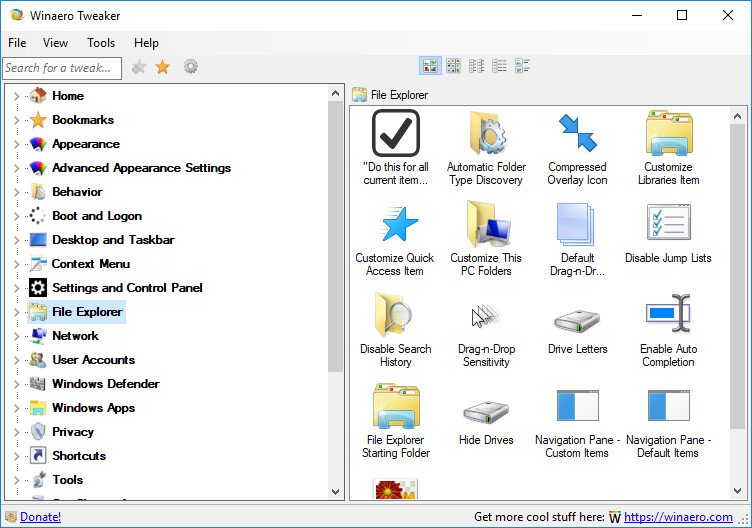Open Default Drag-n-Drop action tweak
Image resolution: width=752 pixels, height=528 pixels.
[577, 239]
